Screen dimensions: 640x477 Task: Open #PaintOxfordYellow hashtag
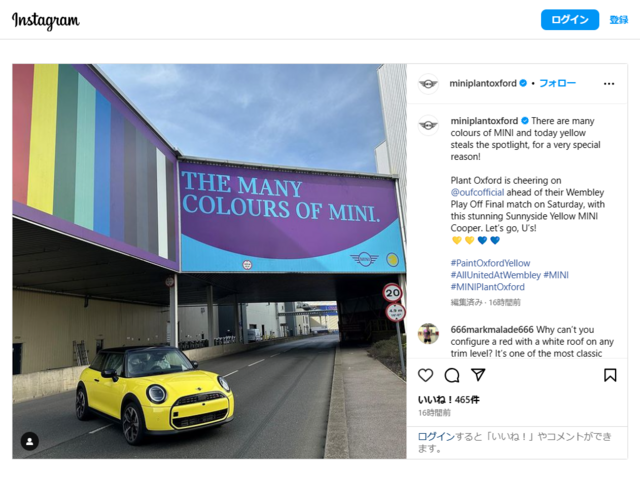click(491, 263)
